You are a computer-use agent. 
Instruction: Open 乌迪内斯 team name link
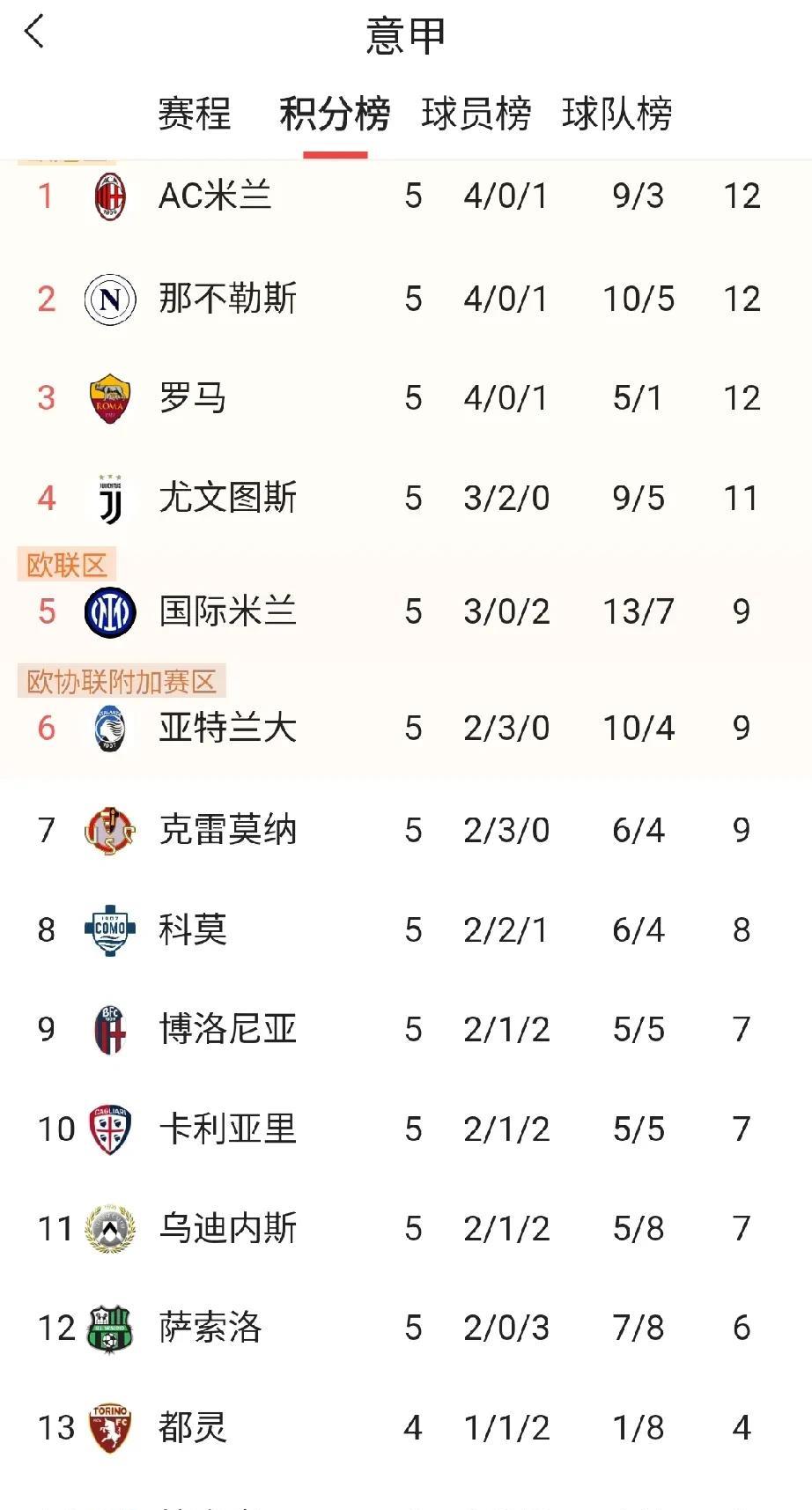228,1228
